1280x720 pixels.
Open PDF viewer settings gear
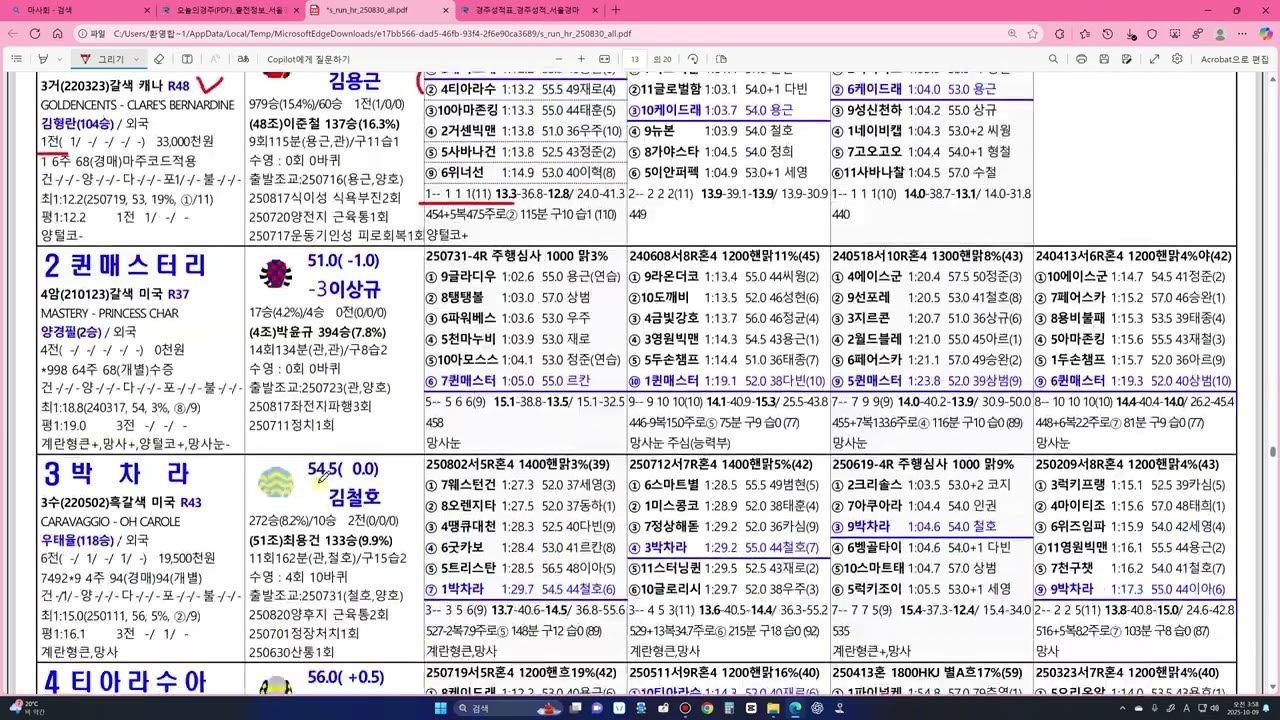pos(1177,59)
